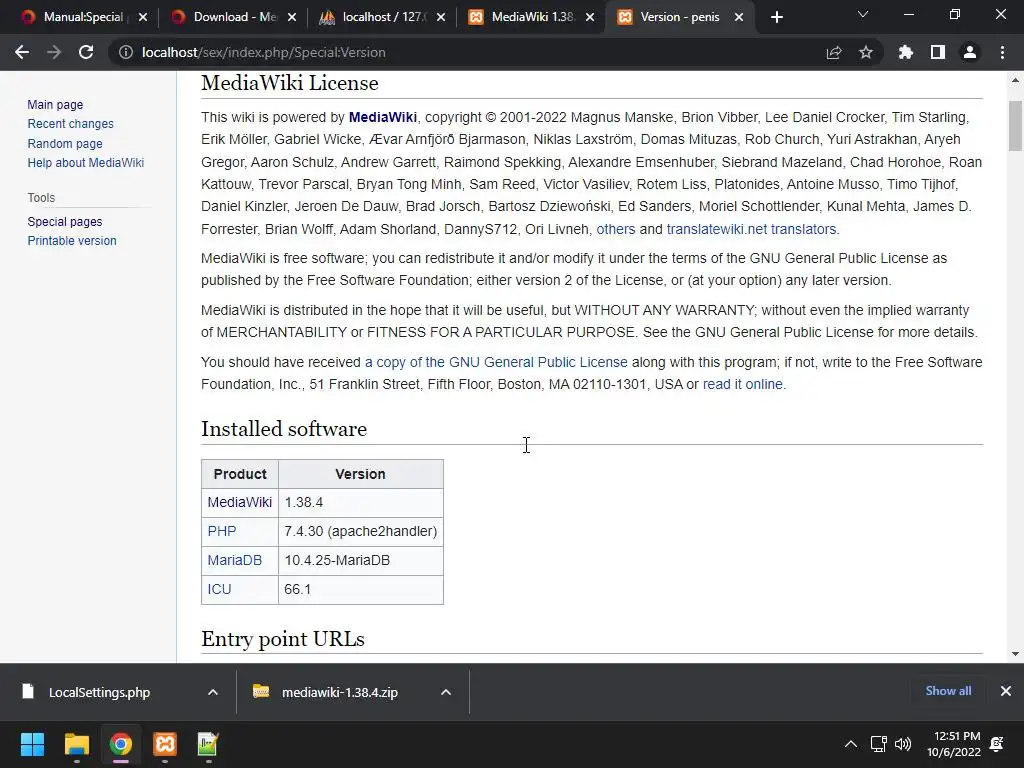
Task: Click the scrollbar down arrow
Action: point(1015,654)
